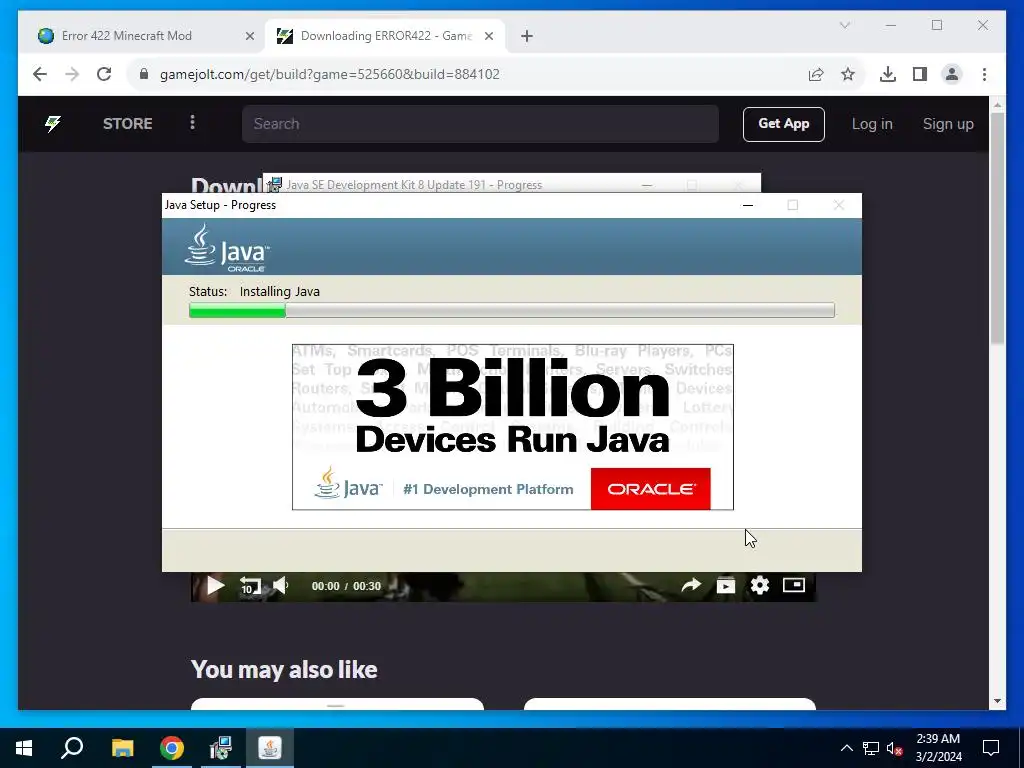Click the Game Jolt Search field
This screenshot has width=1024, height=768.
480,123
